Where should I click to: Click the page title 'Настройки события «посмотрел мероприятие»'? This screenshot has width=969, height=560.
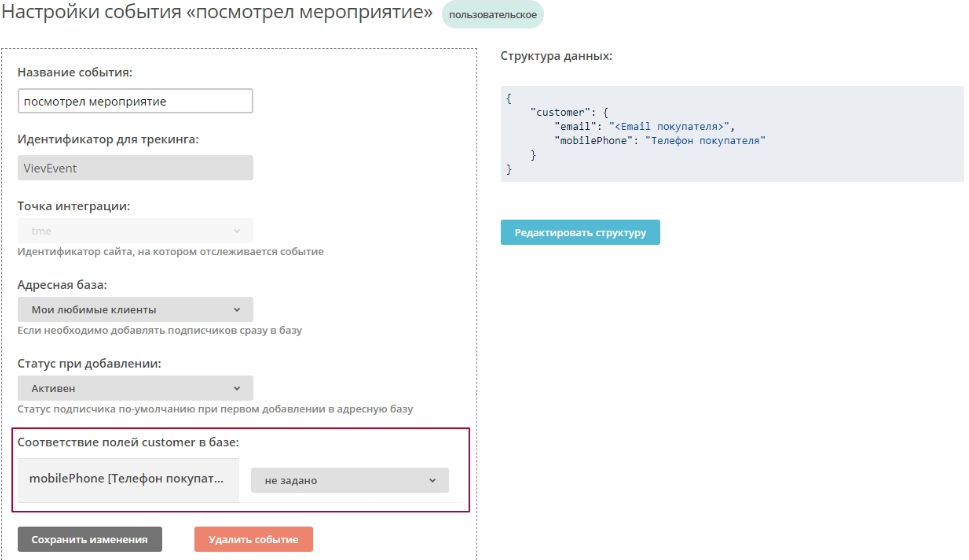(x=217, y=12)
